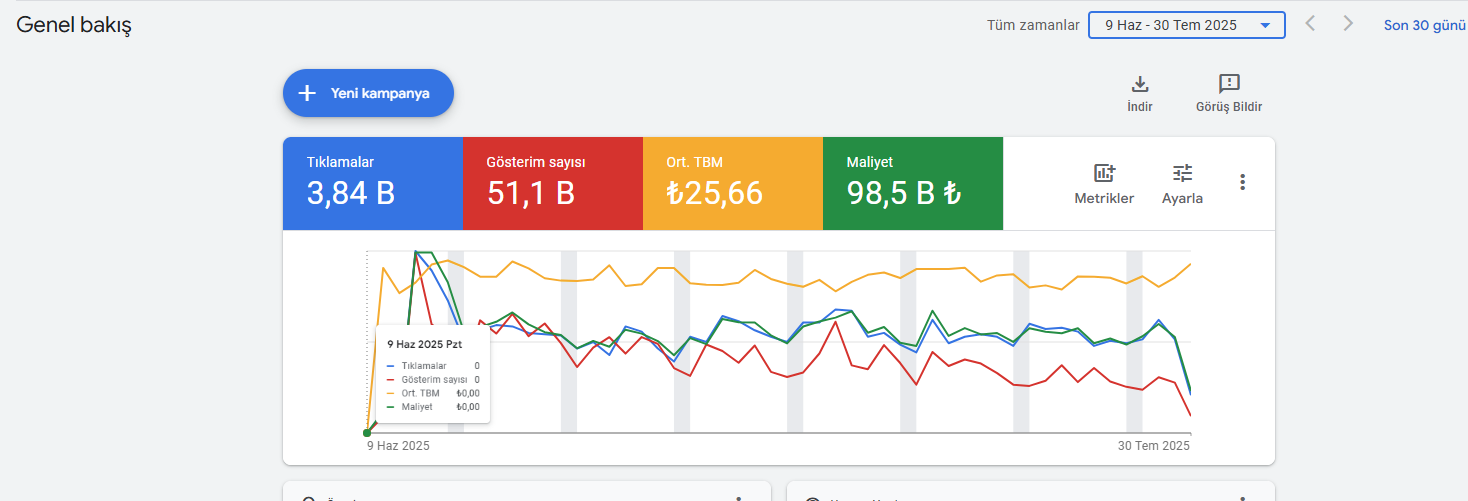This screenshot has width=1468, height=501.
Task: Click Ort. TBM row in chart tooltip
Action: coord(432,393)
